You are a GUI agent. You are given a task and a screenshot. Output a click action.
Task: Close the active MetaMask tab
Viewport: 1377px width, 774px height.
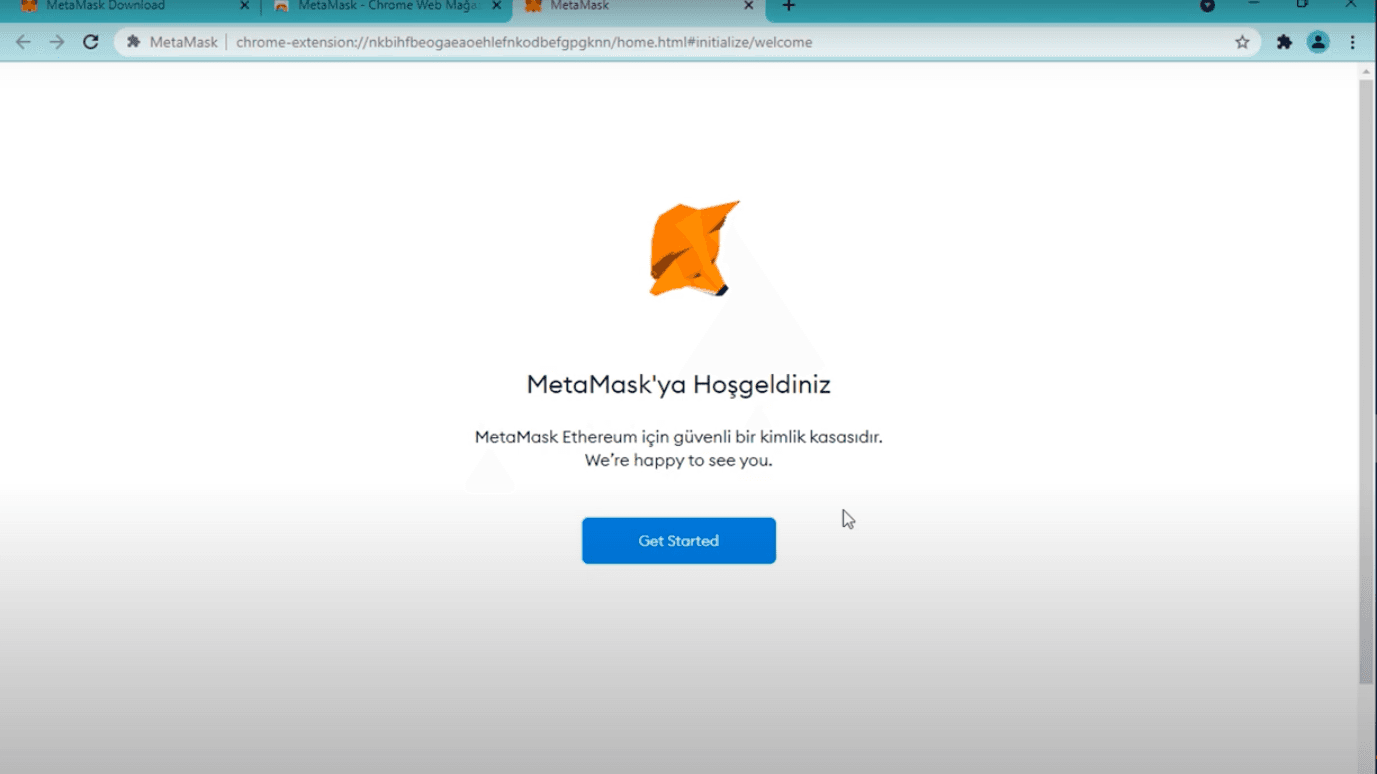point(748,6)
